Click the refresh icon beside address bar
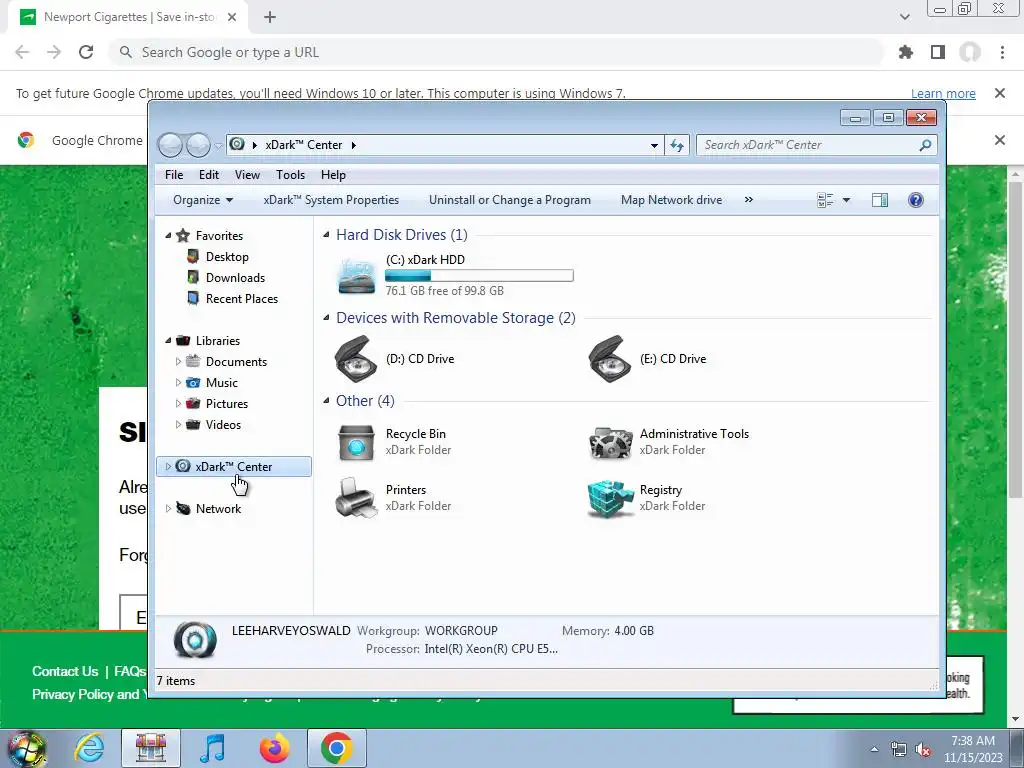 [677, 145]
